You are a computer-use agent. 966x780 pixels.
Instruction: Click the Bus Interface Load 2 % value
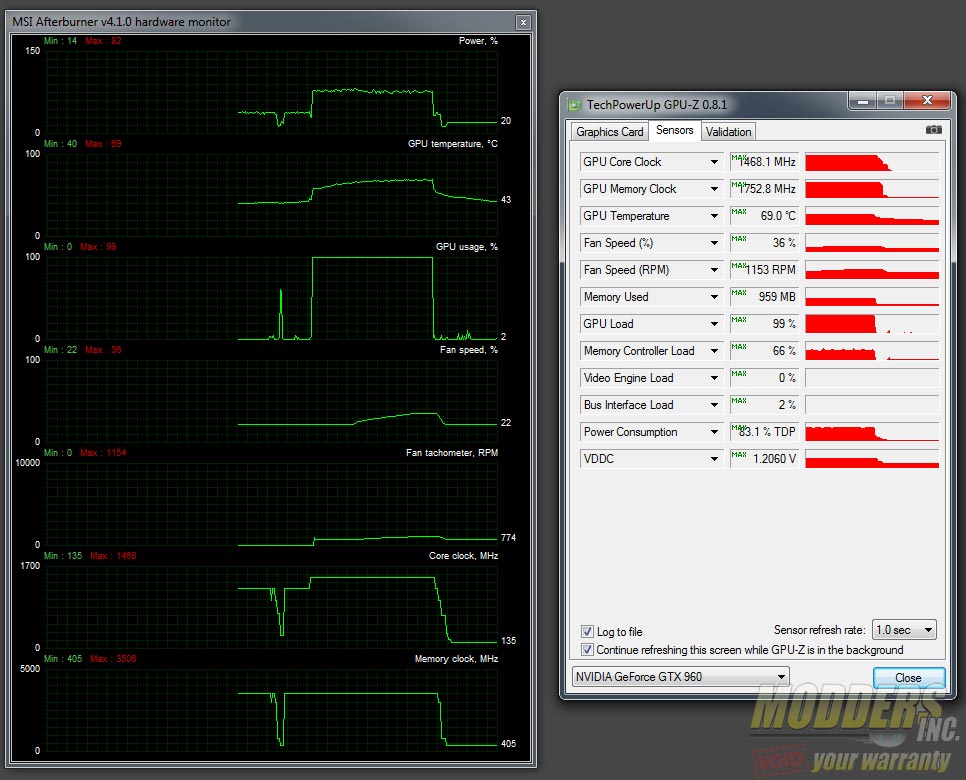tap(765, 405)
